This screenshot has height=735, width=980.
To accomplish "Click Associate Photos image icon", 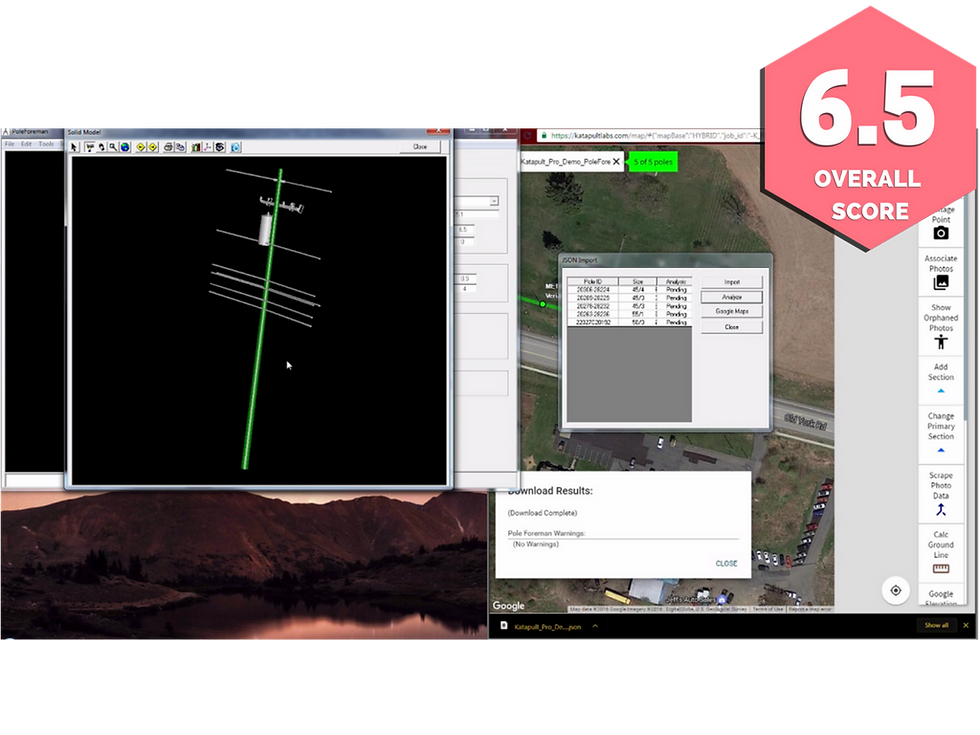I will (941, 282).
